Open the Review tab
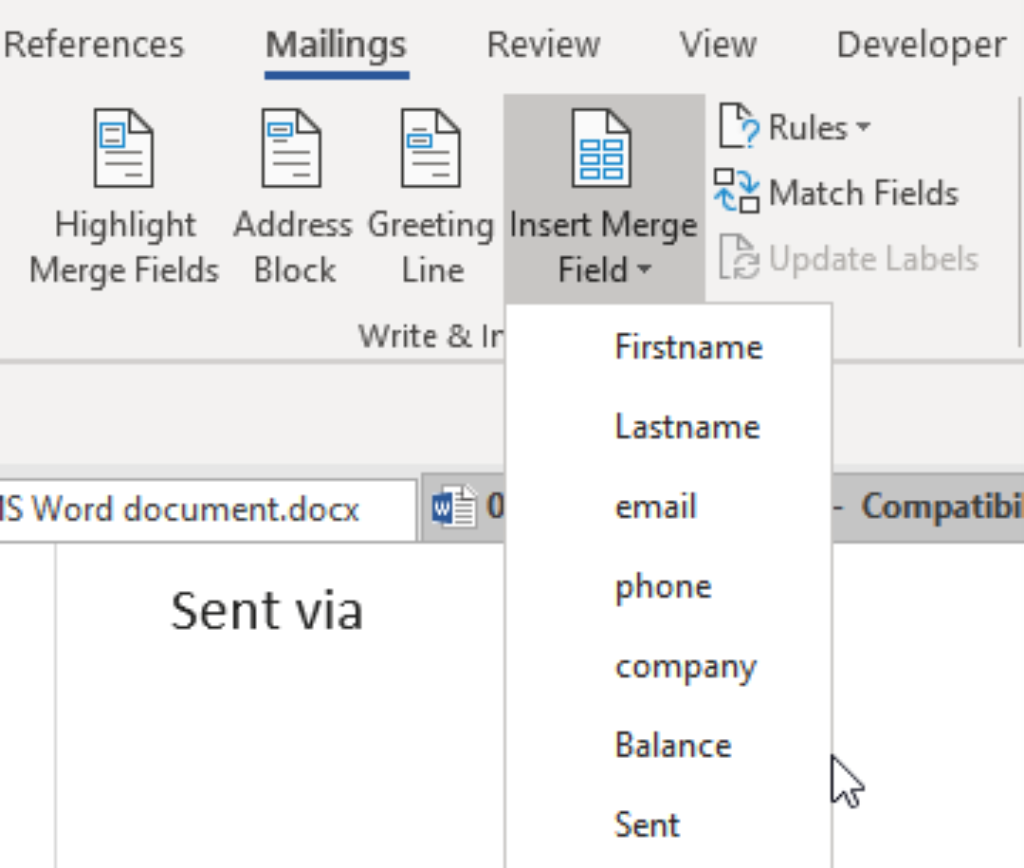 [543, 44]
